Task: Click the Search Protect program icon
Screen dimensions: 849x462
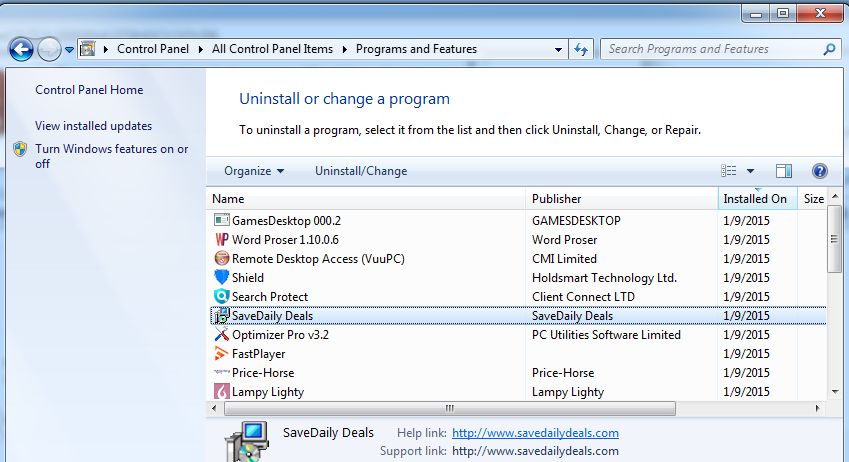Action: (221, 296)
